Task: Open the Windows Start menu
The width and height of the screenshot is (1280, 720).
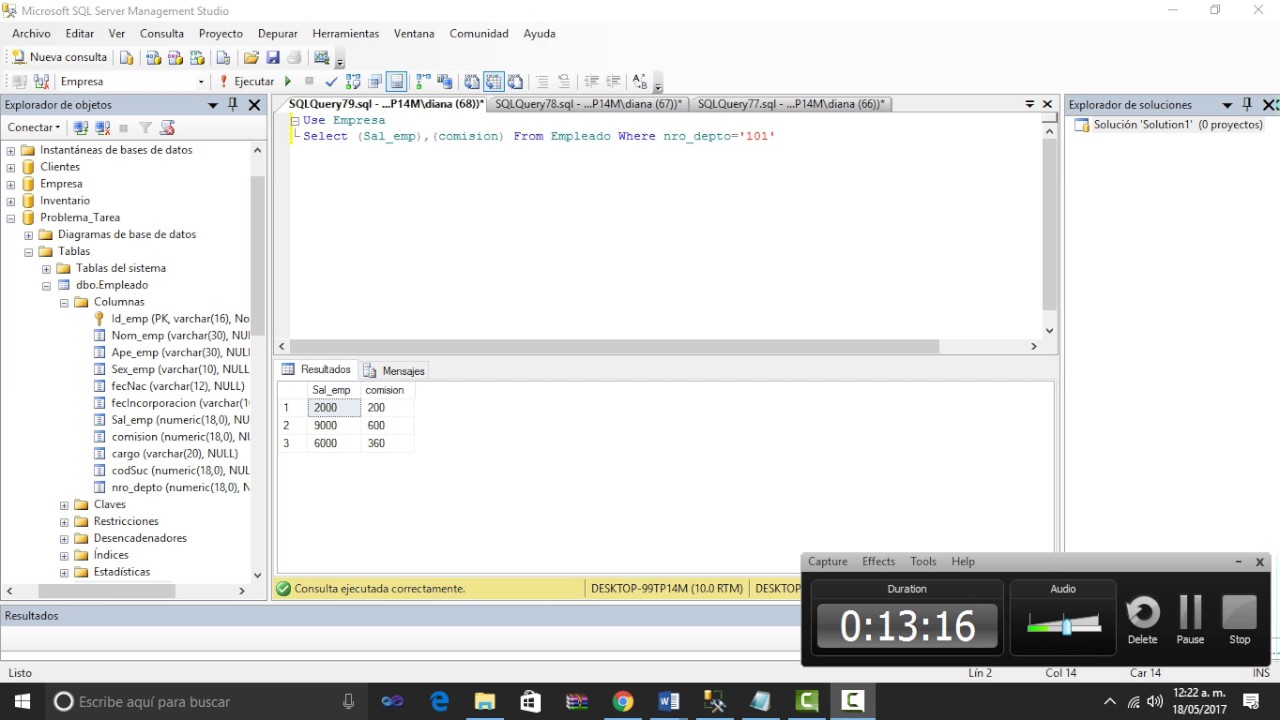Action: (22, 701)
